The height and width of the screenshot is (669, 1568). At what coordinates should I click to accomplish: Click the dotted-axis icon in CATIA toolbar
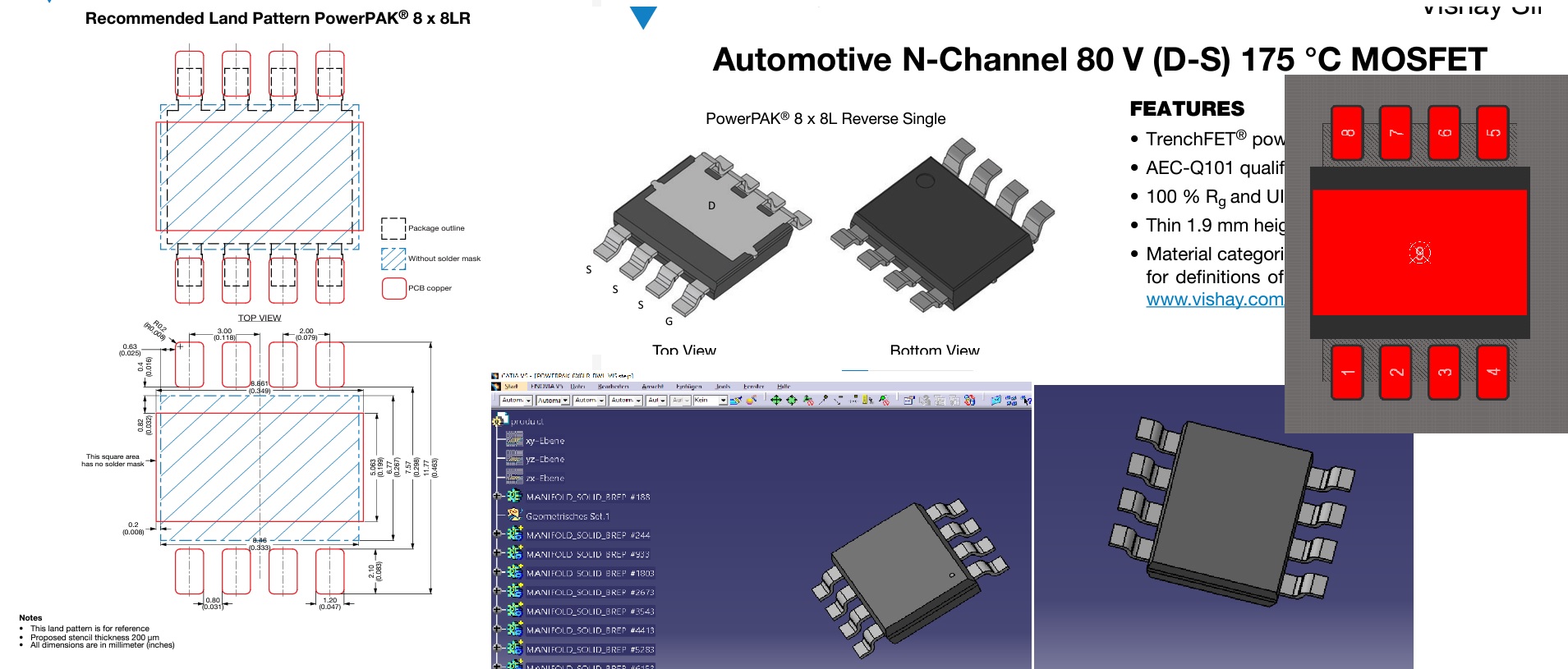[853, 400]
